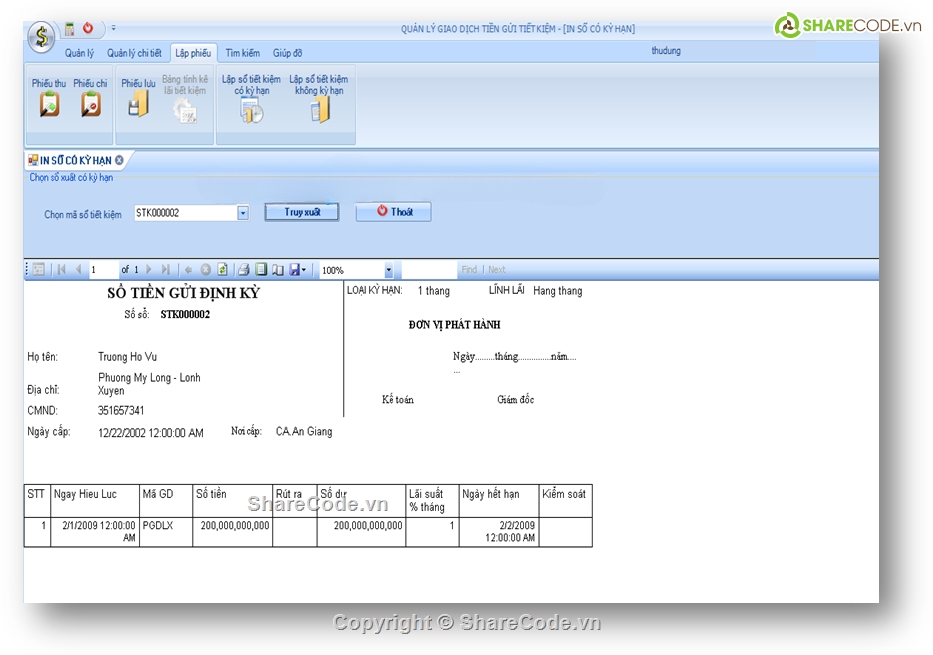Close the IN SỔ CÓ KỲ HẠN tab

120,160
